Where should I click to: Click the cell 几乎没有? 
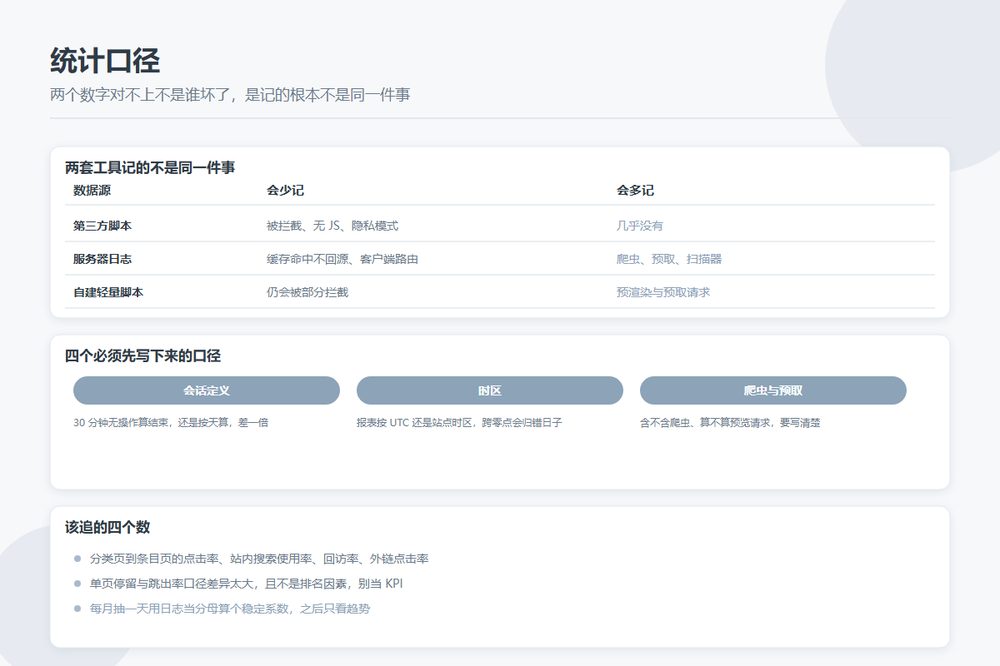640,226
